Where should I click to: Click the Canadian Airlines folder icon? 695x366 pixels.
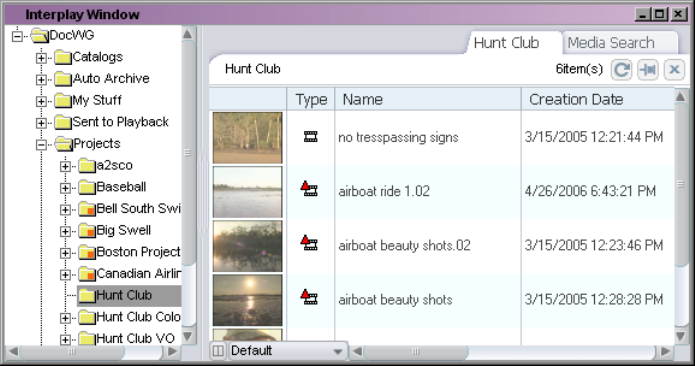(x=87, y=275)
